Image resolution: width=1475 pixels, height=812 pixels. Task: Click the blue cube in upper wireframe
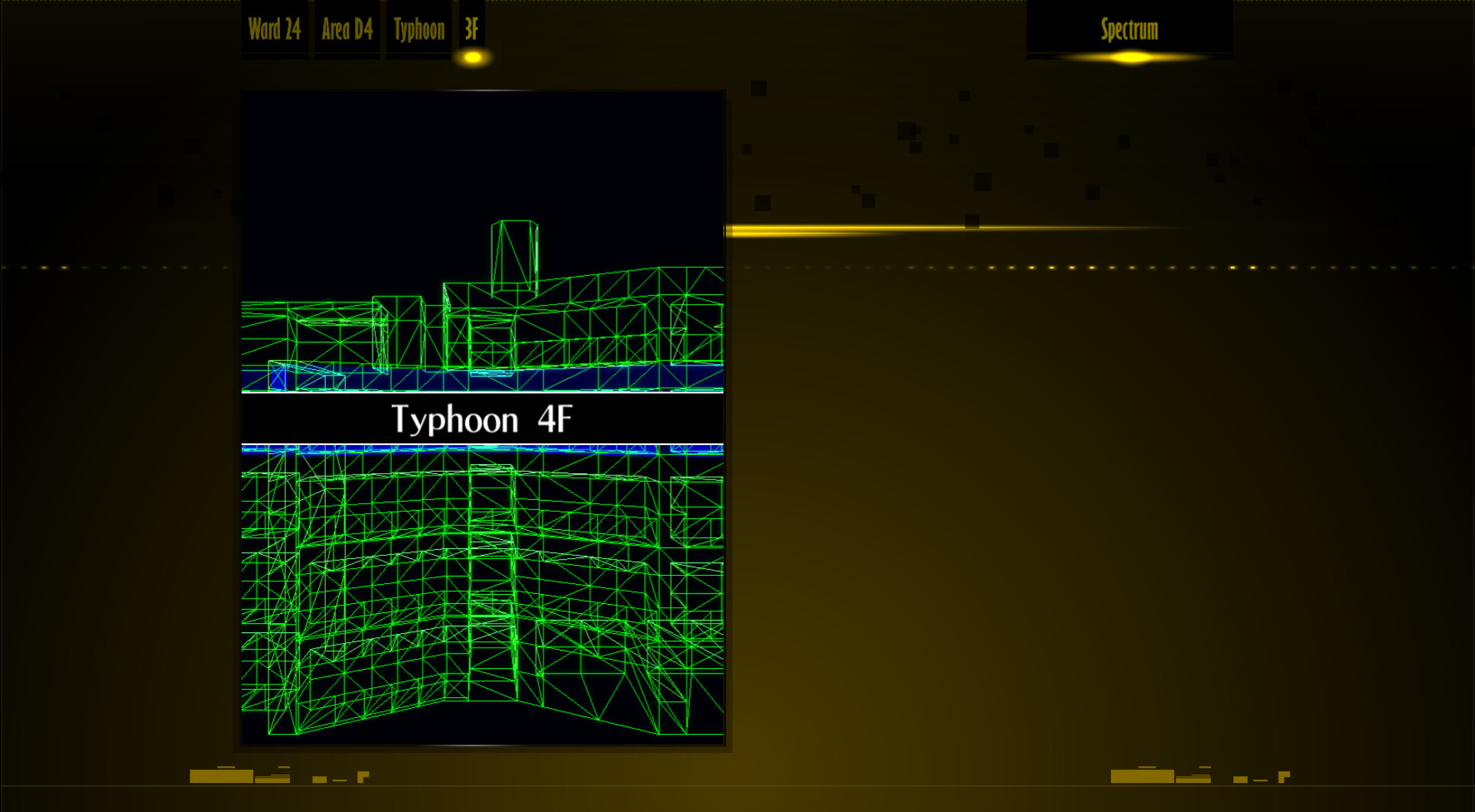[x=278, y=377]
